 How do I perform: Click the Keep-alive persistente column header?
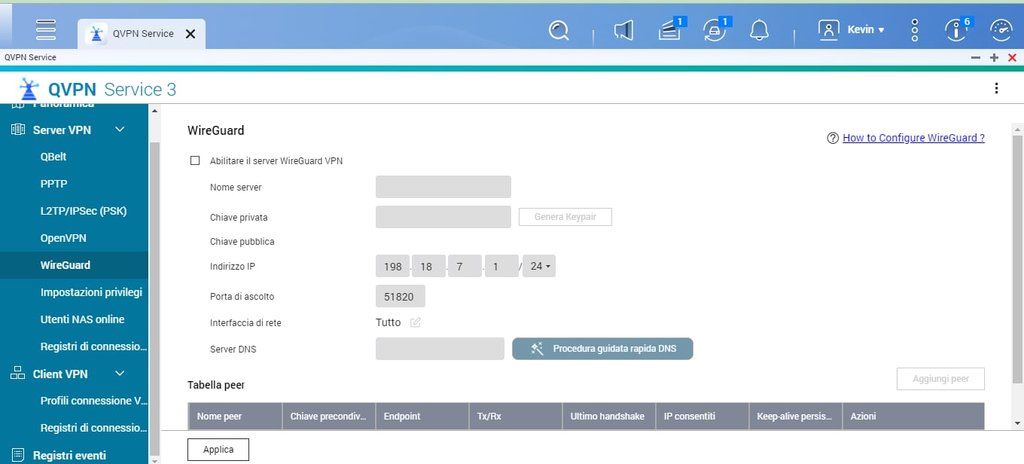point(795,416)
